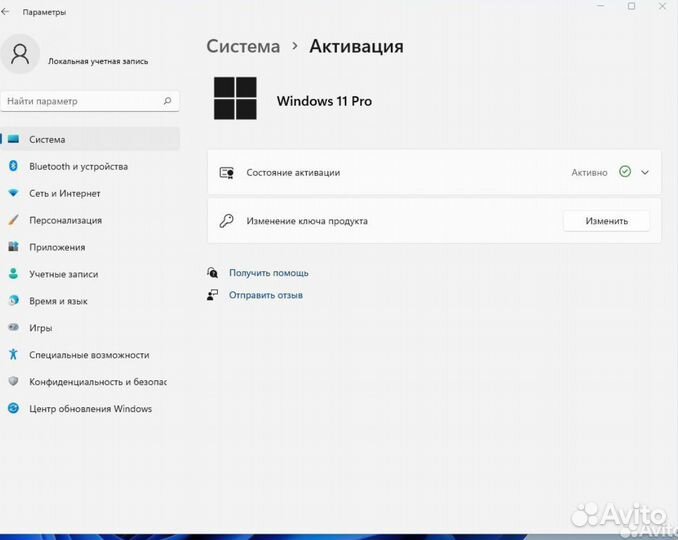Select Время и язык
The width and height of the screenshot is (678, 540).
point(90,300)
